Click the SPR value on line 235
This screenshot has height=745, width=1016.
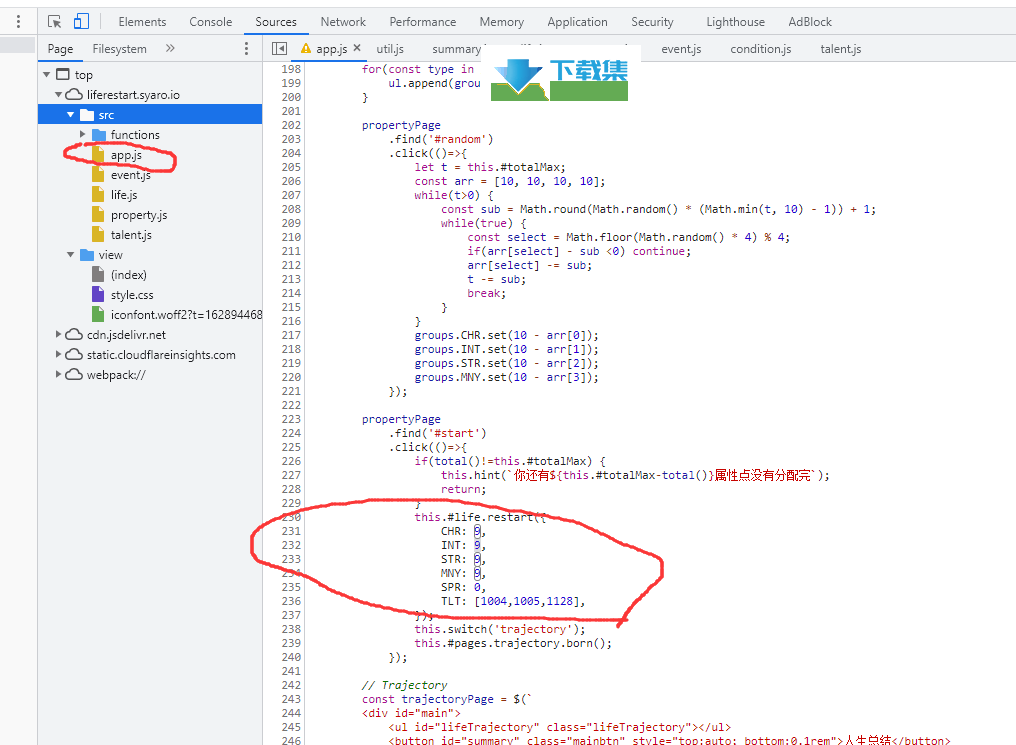tap(478, 588)
